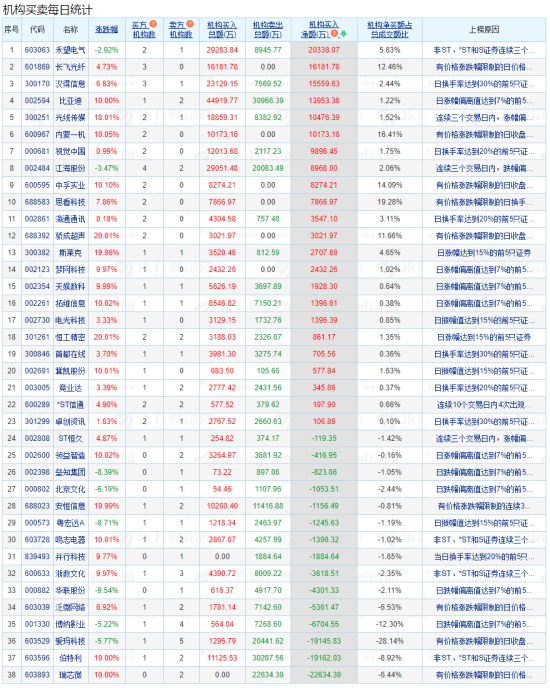Image resolution: width=550 pixels, height=688 pixels.
Task: Open 上榜原因 link in 比亚迪 row
Action: [484, 101]
